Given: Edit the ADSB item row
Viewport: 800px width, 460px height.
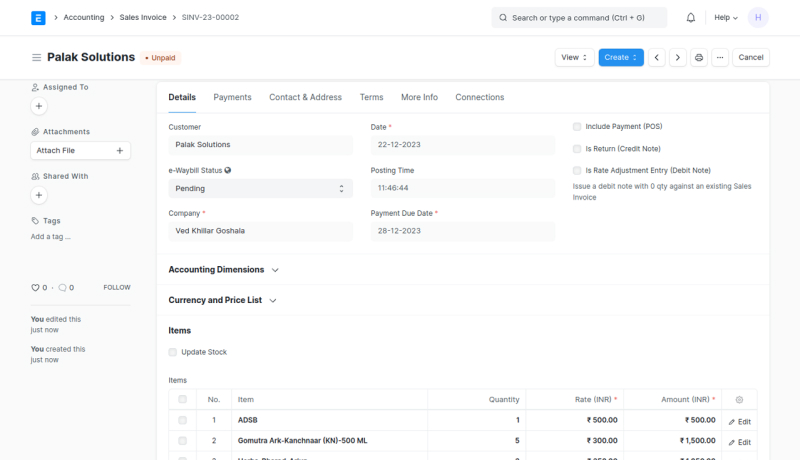Looking at the screenshot, I should point(739,422).
